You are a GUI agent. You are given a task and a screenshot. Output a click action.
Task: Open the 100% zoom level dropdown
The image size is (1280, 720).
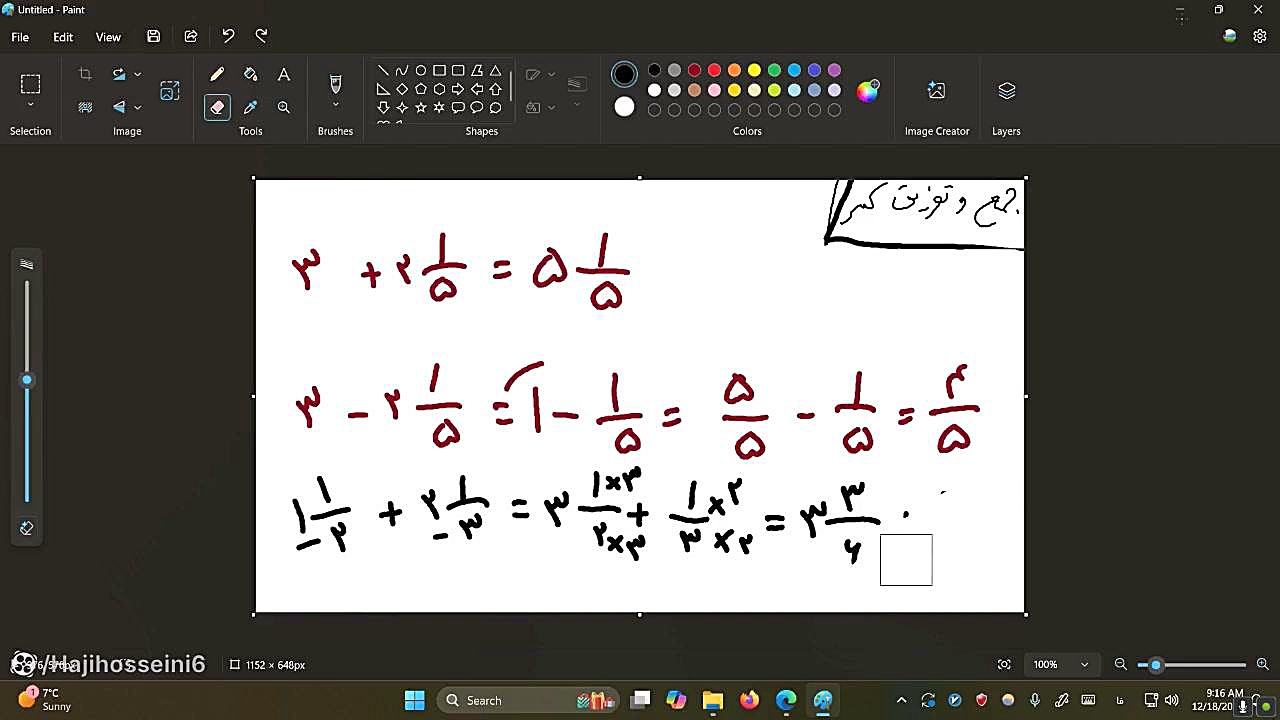[x=1084, y=664]
